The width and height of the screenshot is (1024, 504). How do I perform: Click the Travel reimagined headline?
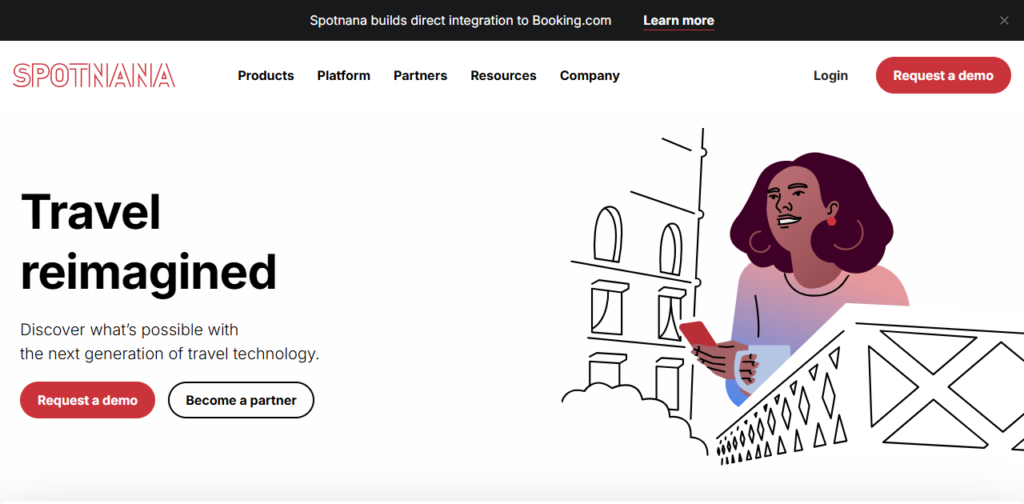coord(149,242)
